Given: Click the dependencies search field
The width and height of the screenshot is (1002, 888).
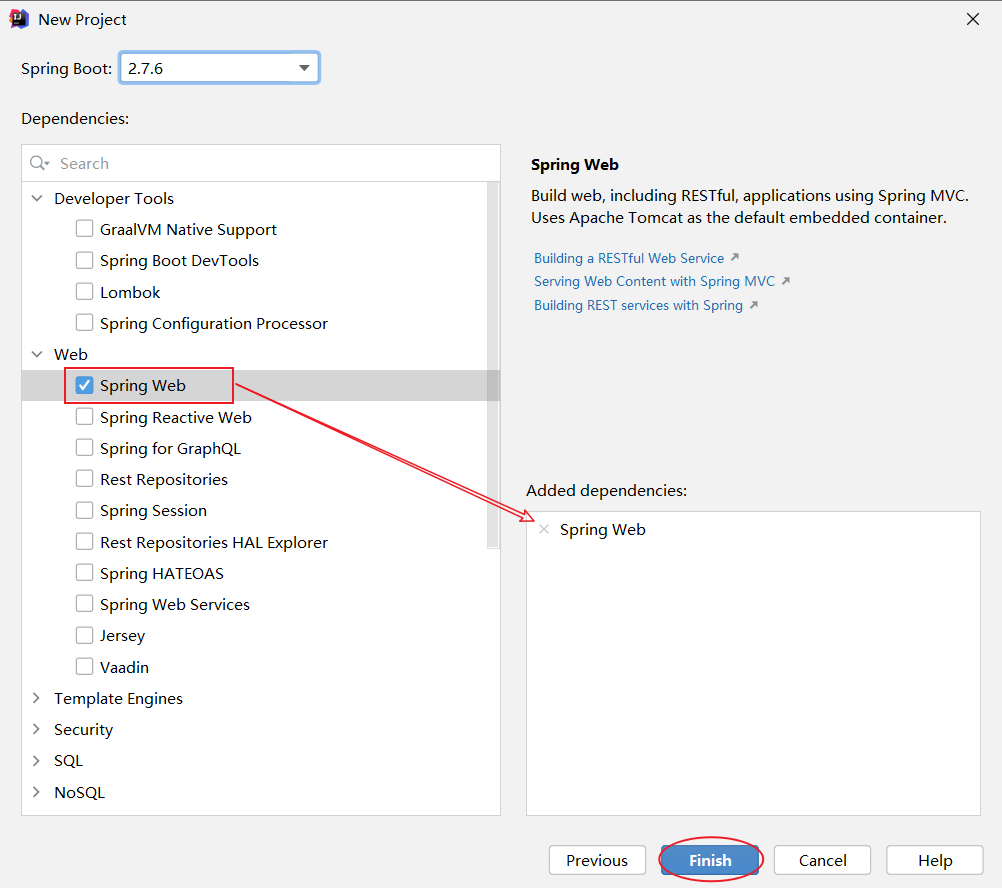Looking at the screenshot, I should (x=270, y=163).
